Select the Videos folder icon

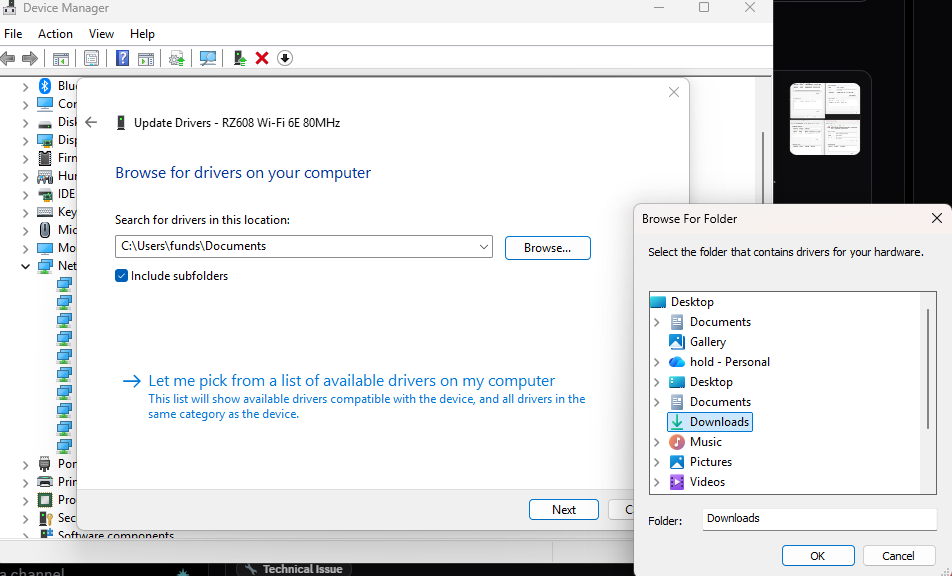[677, 482]
